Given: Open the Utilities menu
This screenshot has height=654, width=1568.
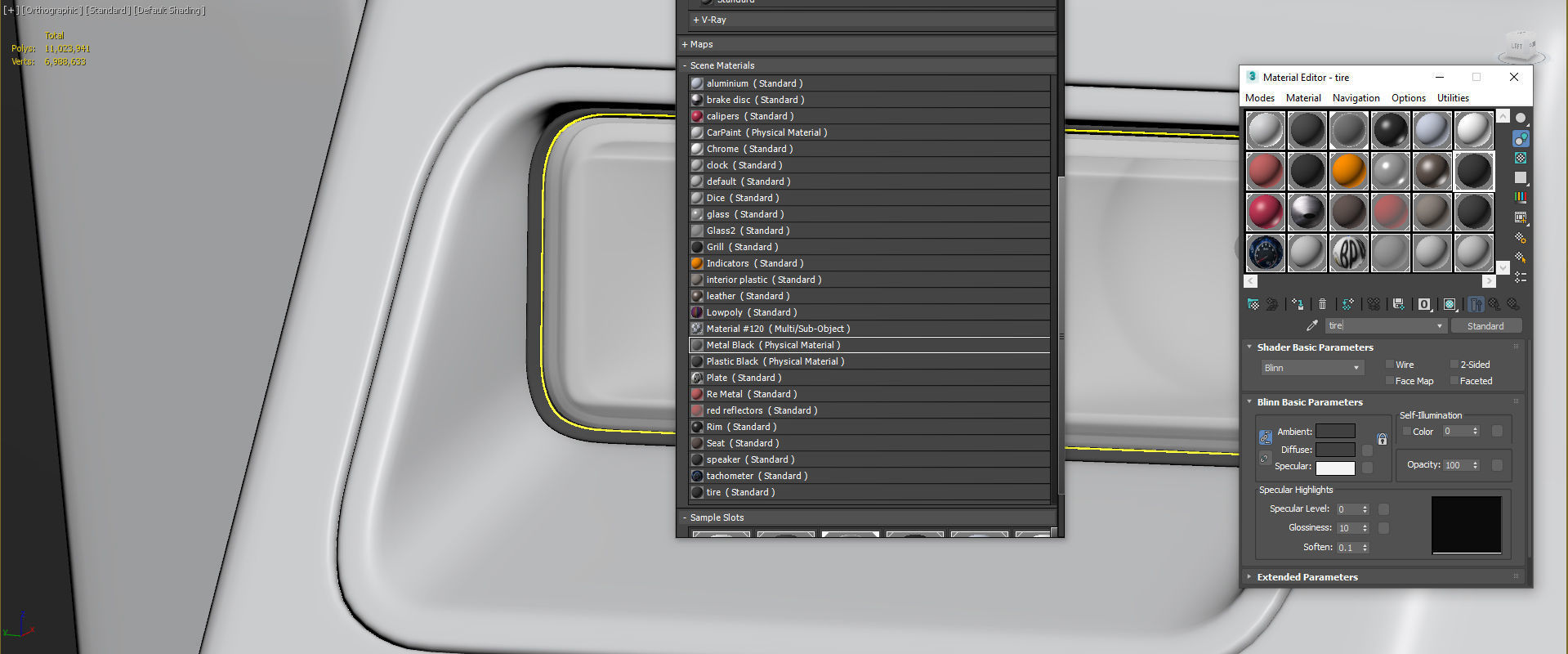Looking at the screenshot, I should pos(1453,98).
